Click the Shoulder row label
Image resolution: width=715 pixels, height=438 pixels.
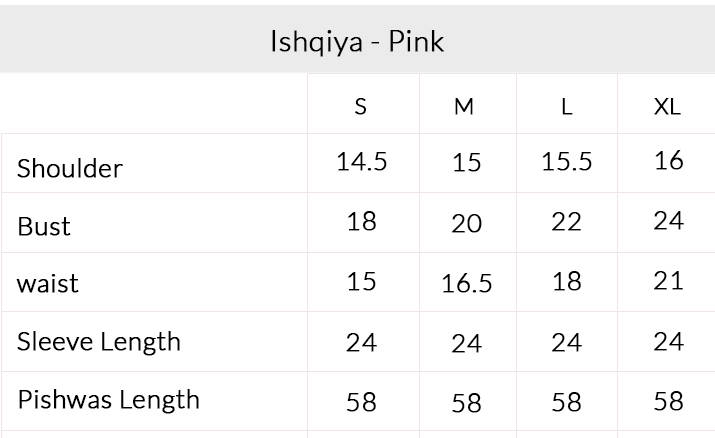(70, 168)
